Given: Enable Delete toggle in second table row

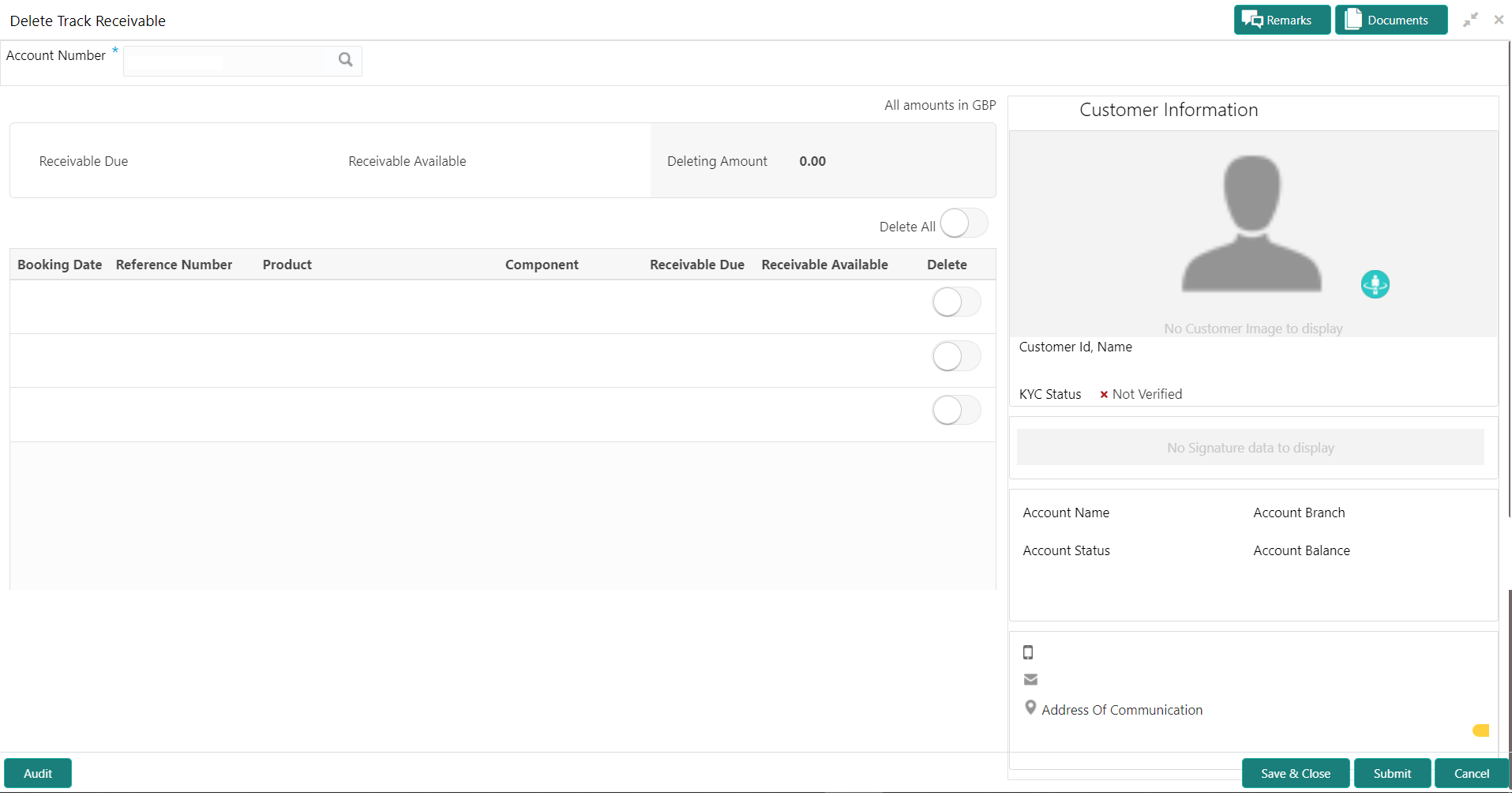Looking at the screenshot, I should click(x=956, y=356).
